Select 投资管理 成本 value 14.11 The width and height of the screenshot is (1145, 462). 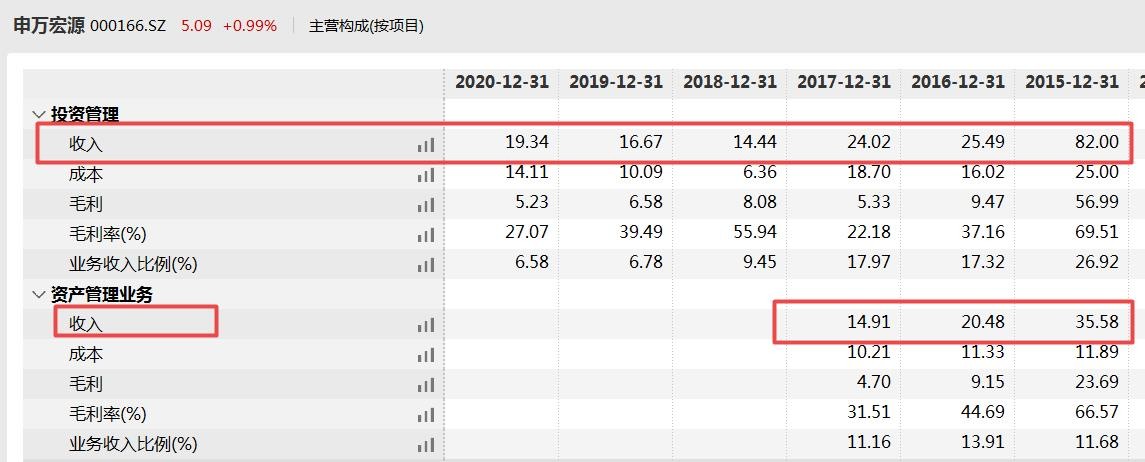click(527, 172)
